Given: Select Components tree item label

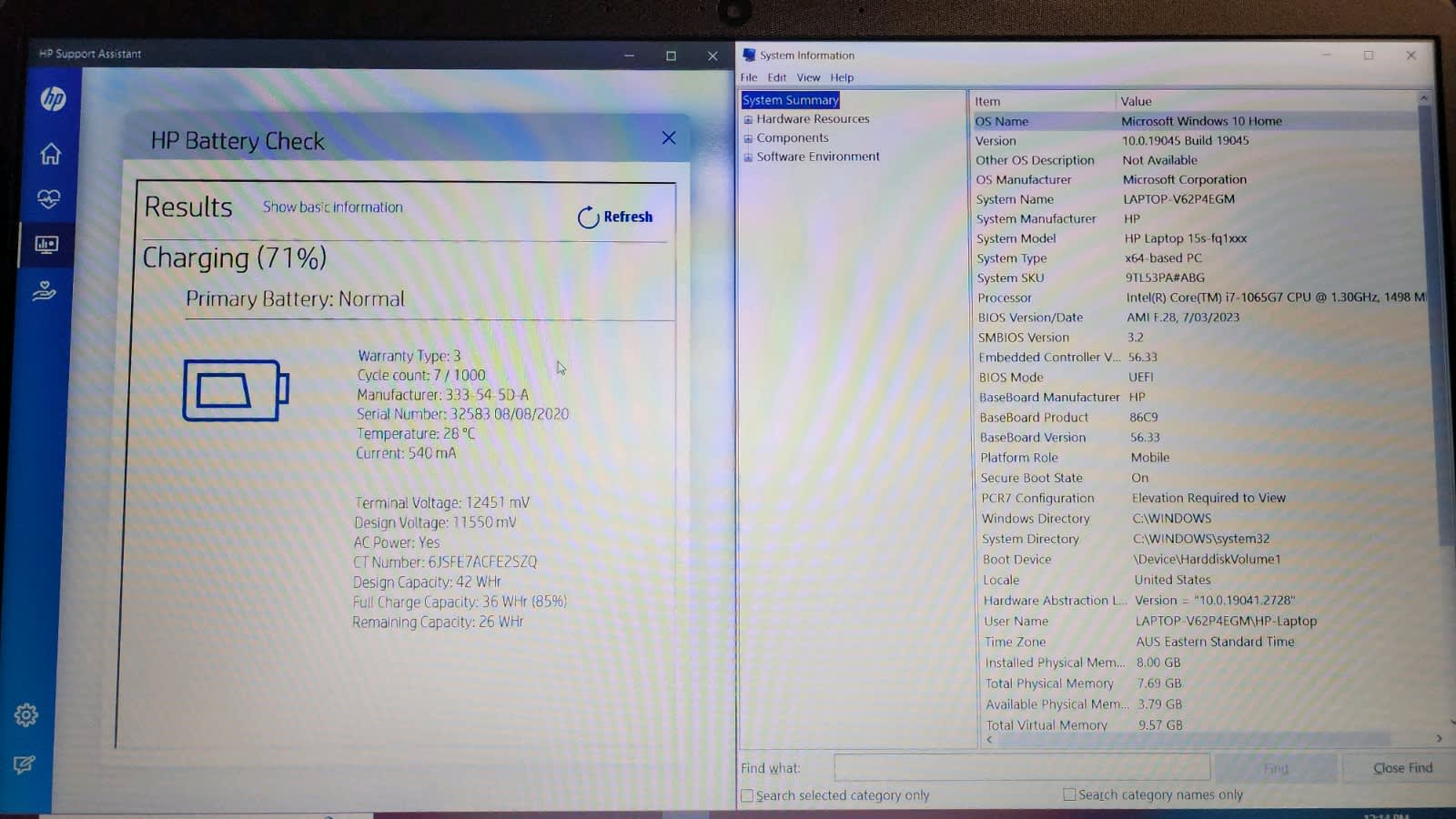Looking at the screenshot, I should click(x=793, y=138).
